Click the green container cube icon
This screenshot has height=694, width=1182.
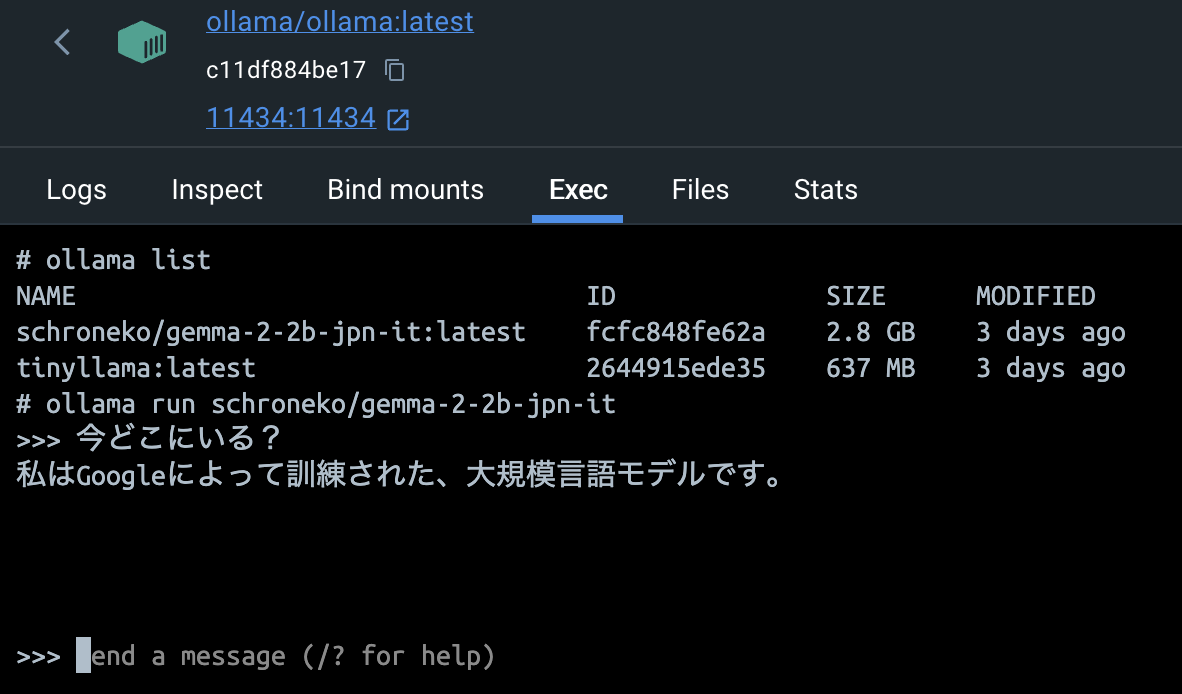click(141, 43)
